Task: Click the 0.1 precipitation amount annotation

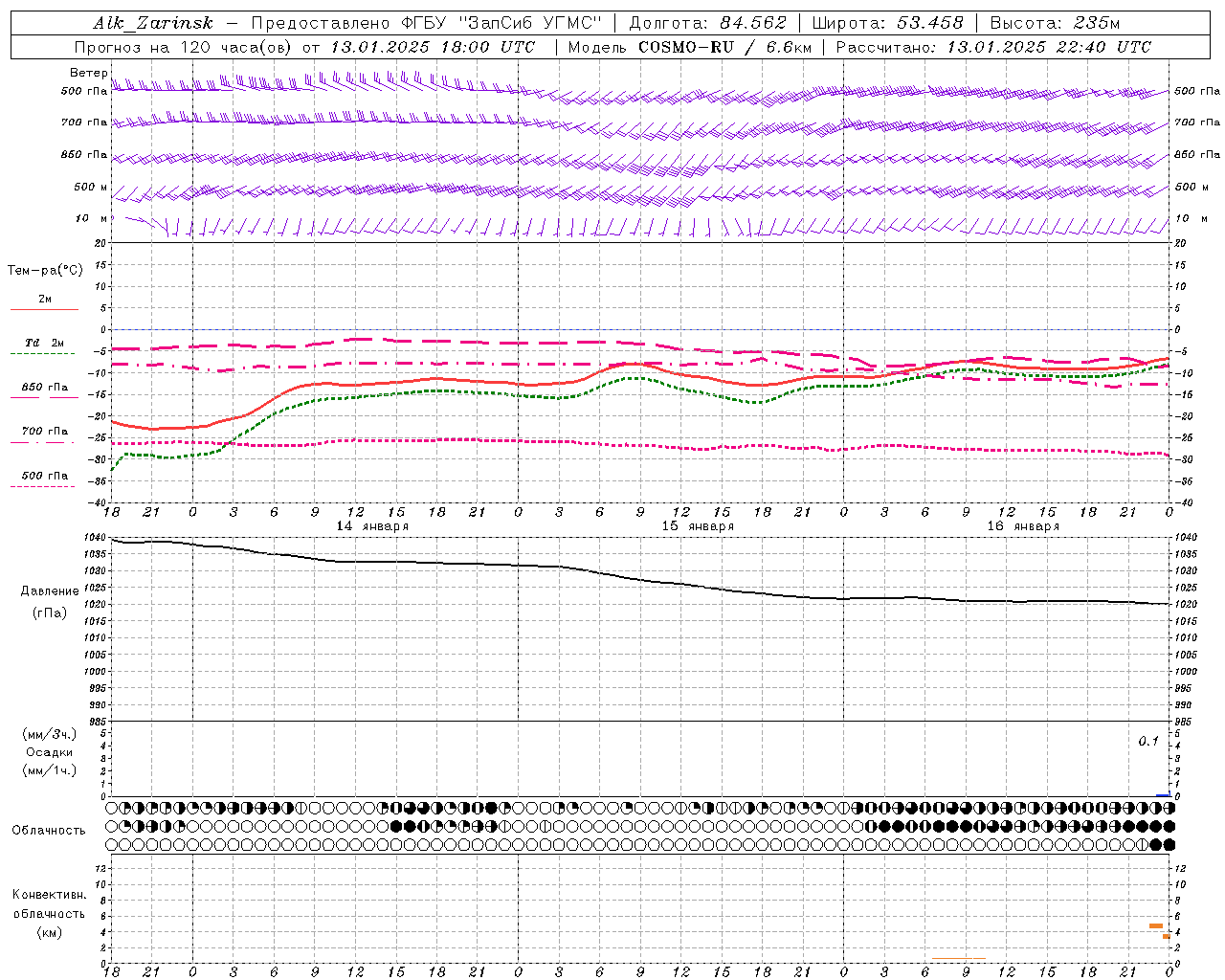Action: (1148, 742)
